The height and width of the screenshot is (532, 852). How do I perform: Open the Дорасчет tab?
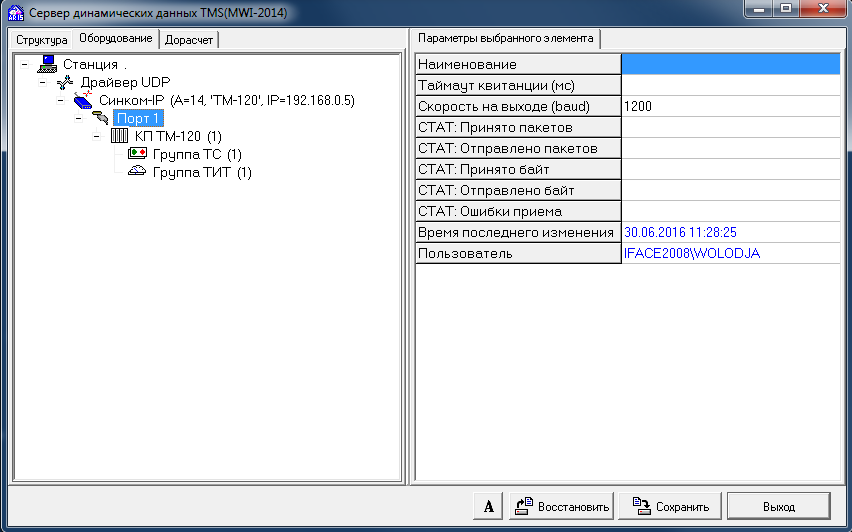point(188,40)
